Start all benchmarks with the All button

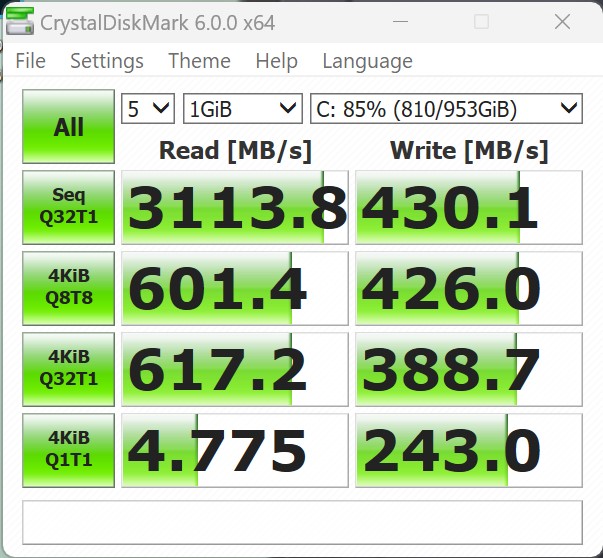pos(68,127)
